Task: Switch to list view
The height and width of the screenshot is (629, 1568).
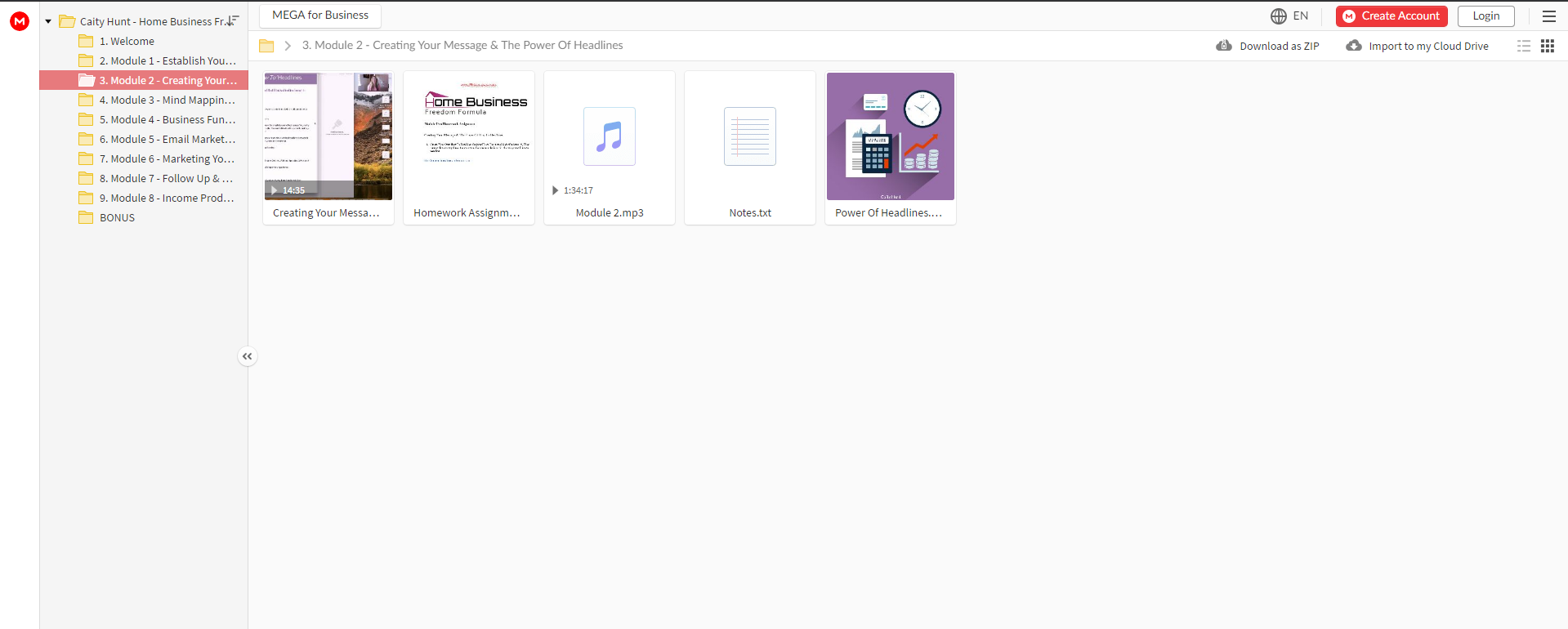Action: coord(1524,46)
